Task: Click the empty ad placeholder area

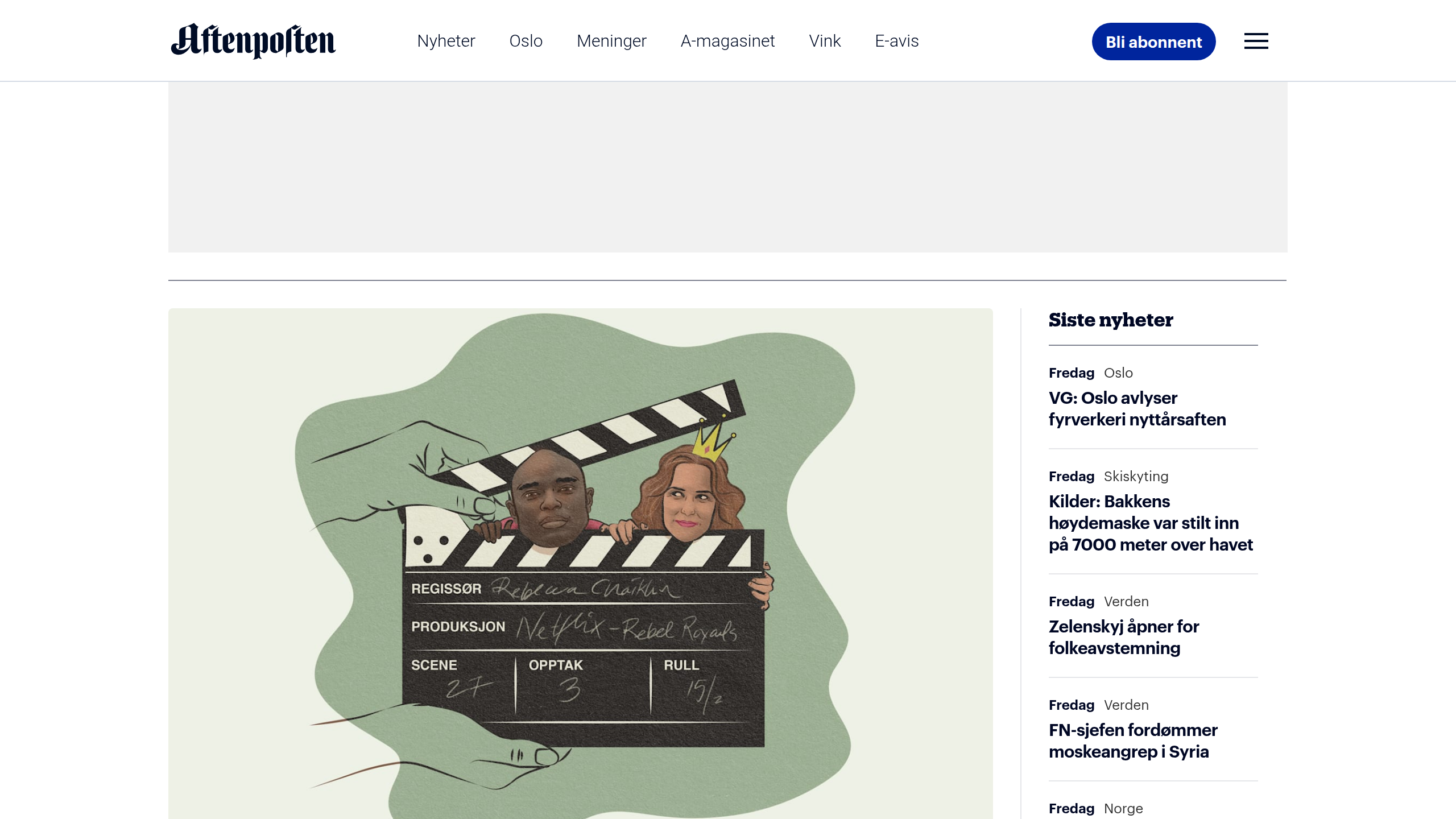Action: 728,165
